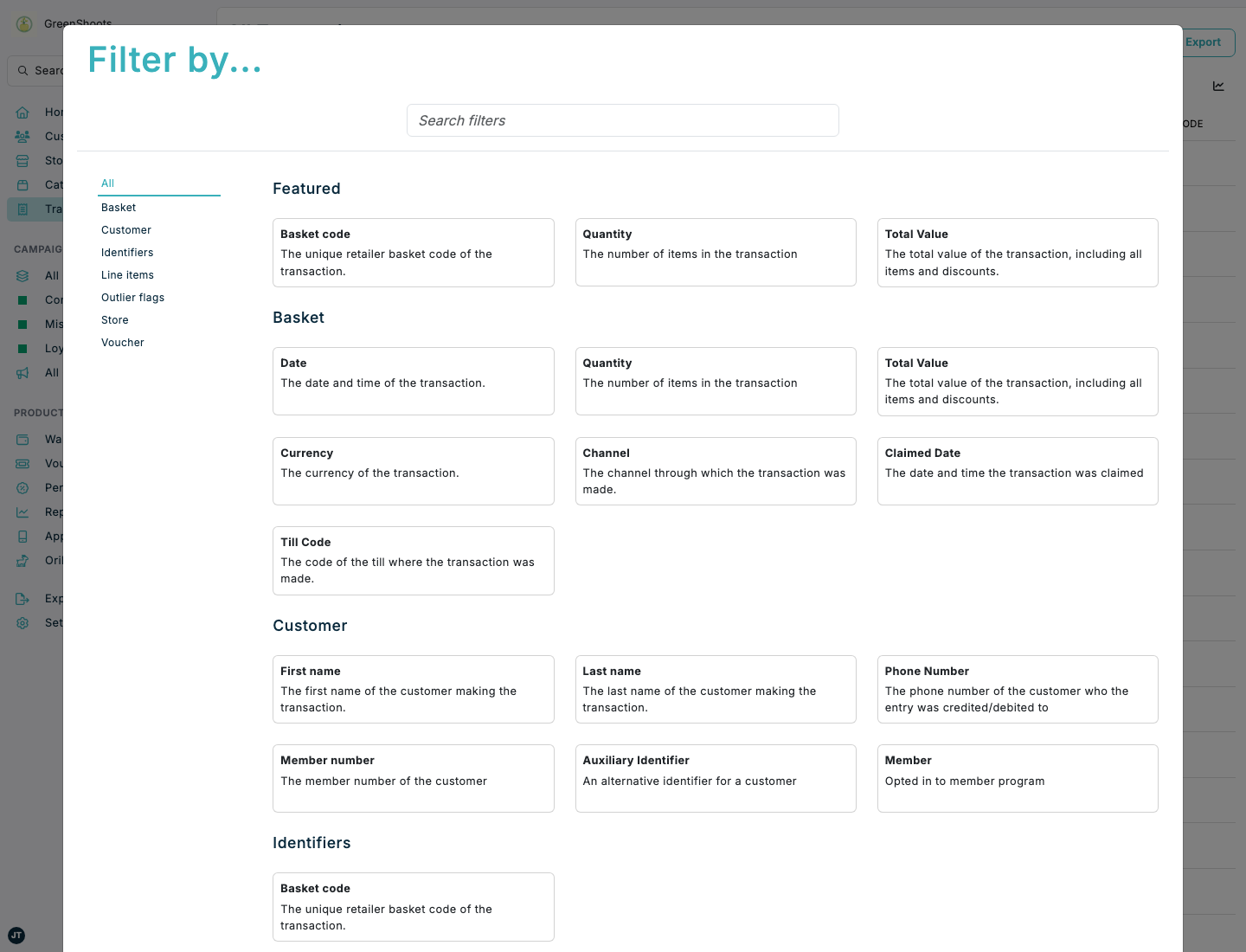This screenshot has height=952, width=1246.
Task: Click the Export button
Action: [x=1204, y=42]
